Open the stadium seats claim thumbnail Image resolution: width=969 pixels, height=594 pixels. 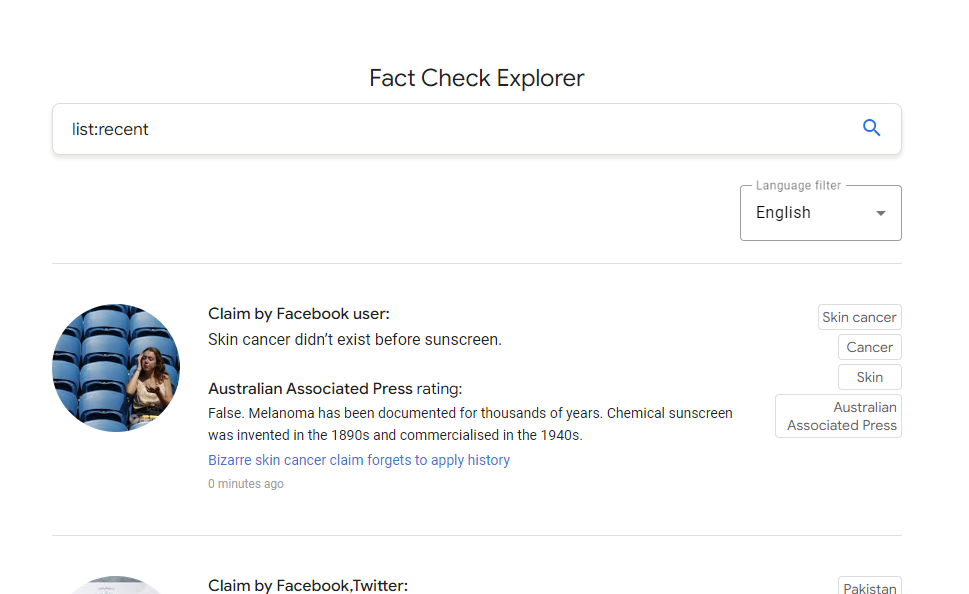click(116, 368)
